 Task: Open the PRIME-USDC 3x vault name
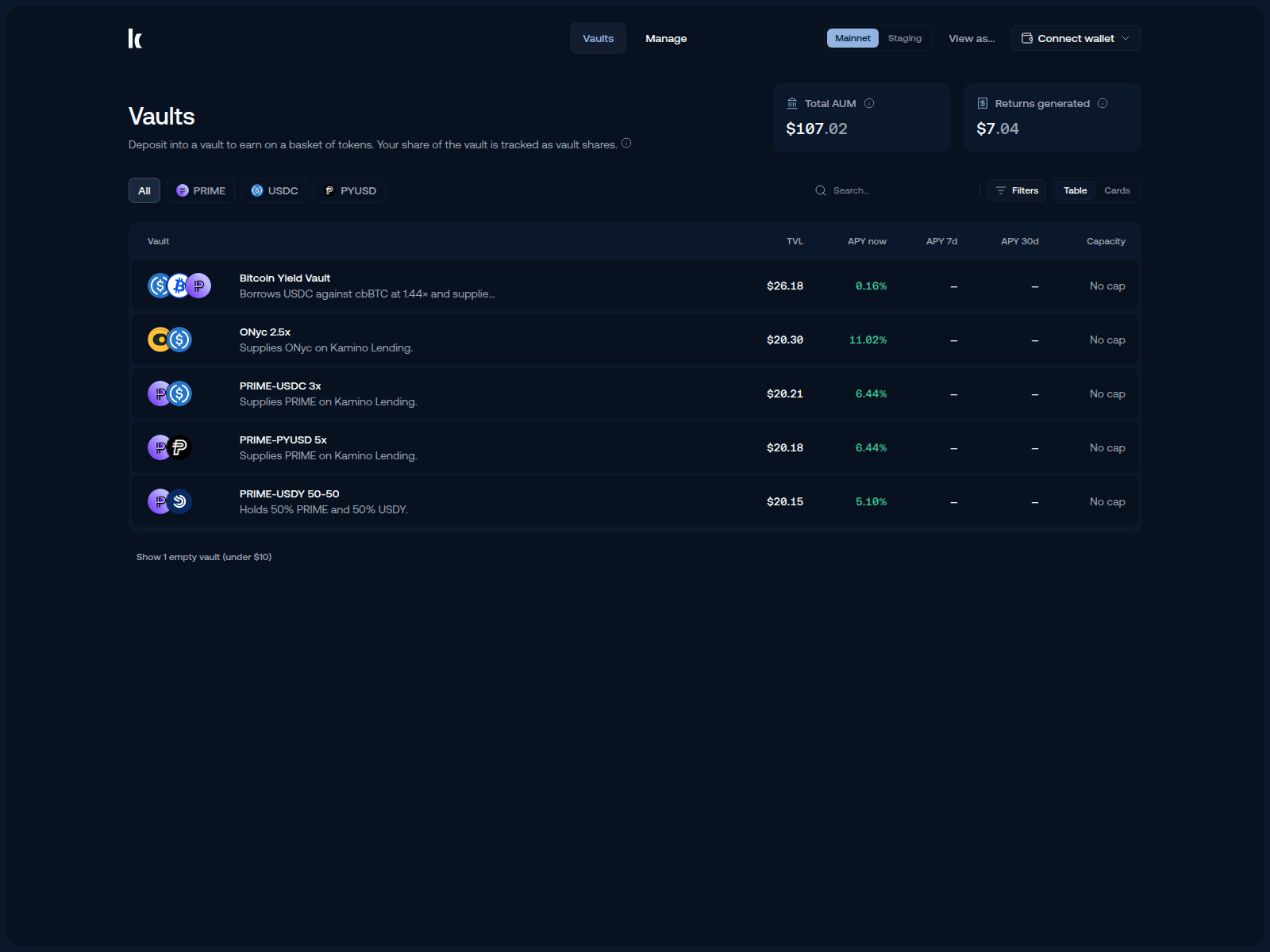tap(280, 386)
